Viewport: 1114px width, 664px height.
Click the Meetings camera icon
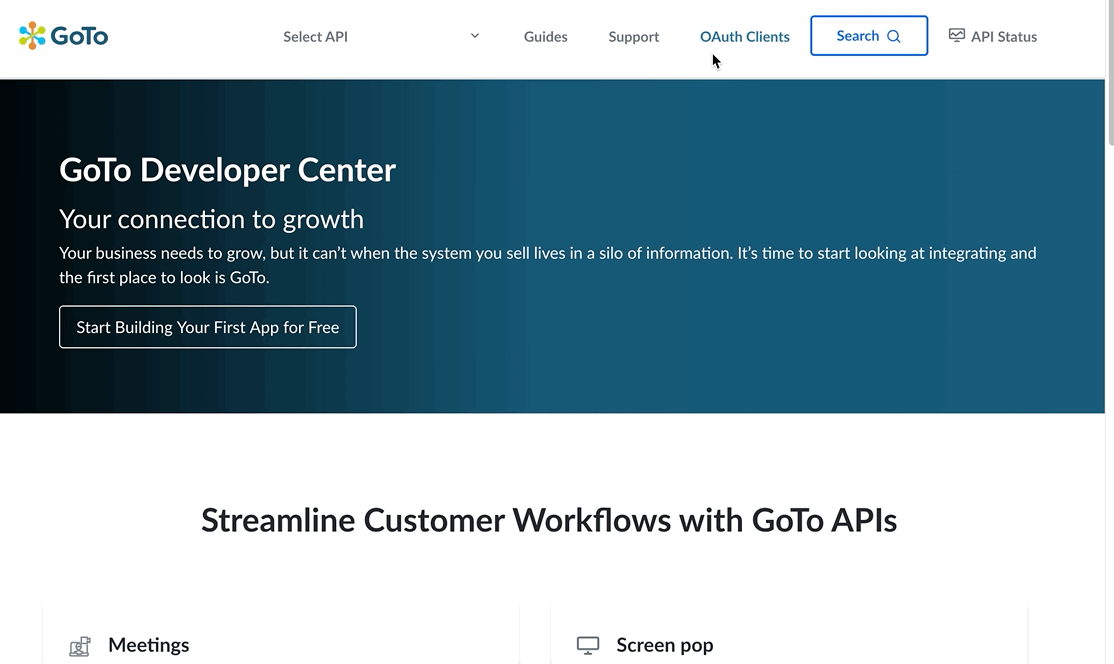[x=77, y=646]
